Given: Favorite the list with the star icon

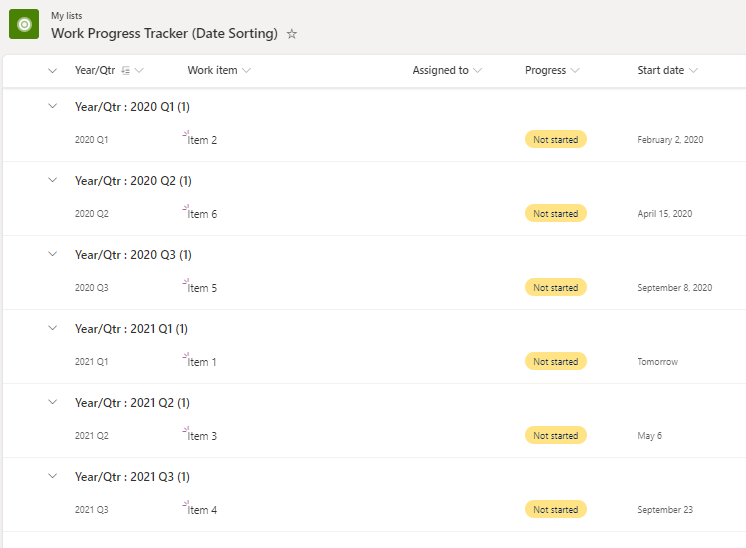Looking at the screenshot, I should [292, 34].
